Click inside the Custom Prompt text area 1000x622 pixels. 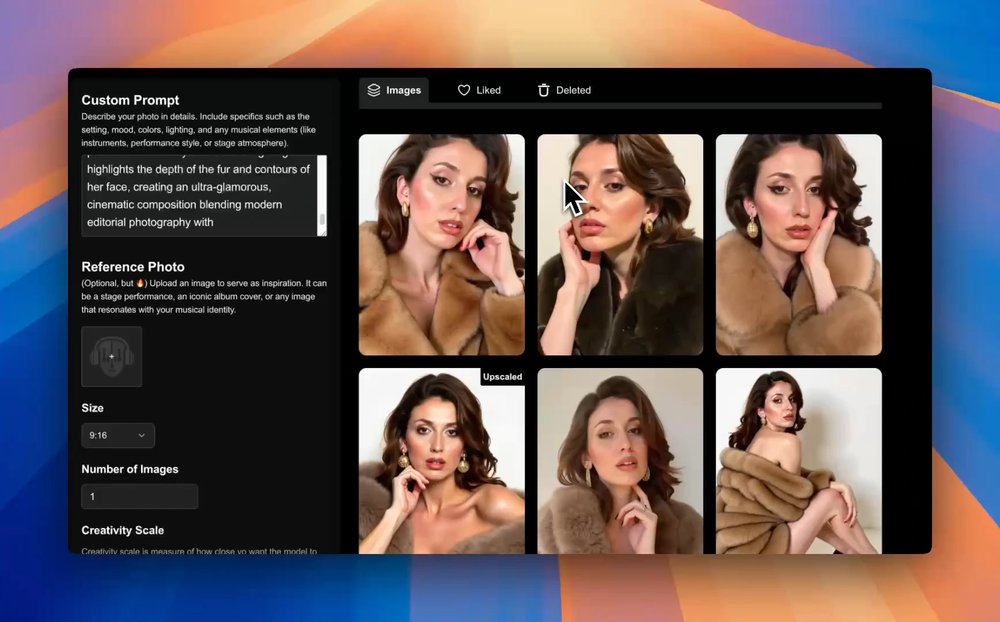click(x=198, y=196)
